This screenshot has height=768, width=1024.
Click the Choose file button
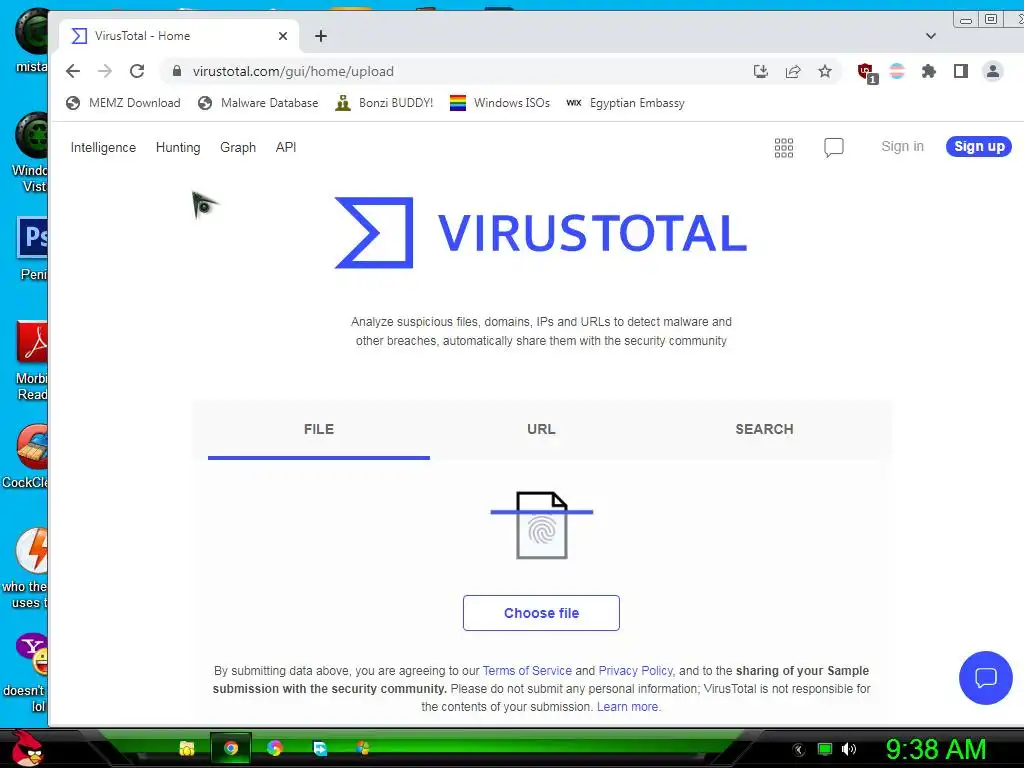(541, 613)
